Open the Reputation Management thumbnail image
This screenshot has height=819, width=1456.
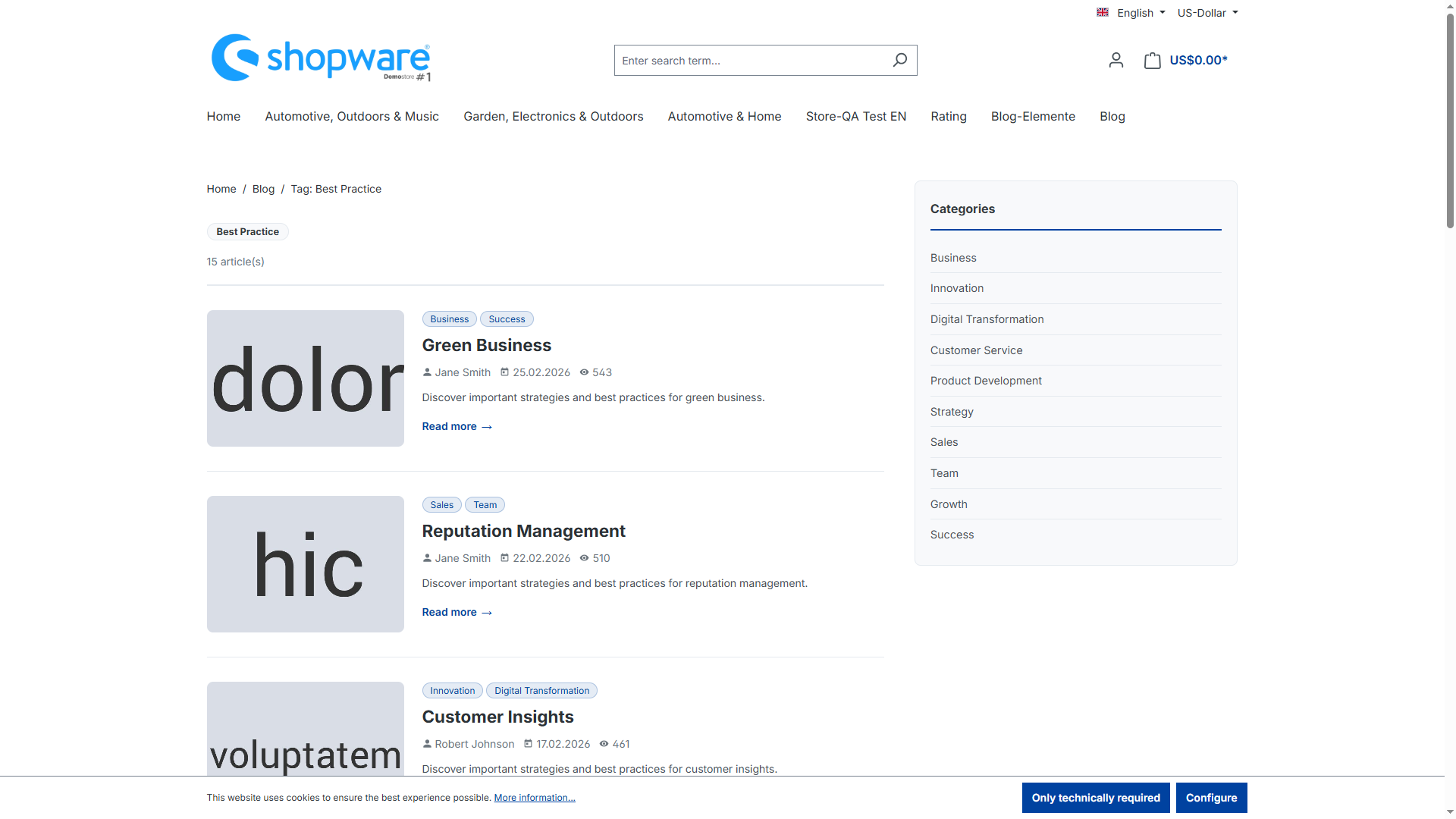click(305, 564)
